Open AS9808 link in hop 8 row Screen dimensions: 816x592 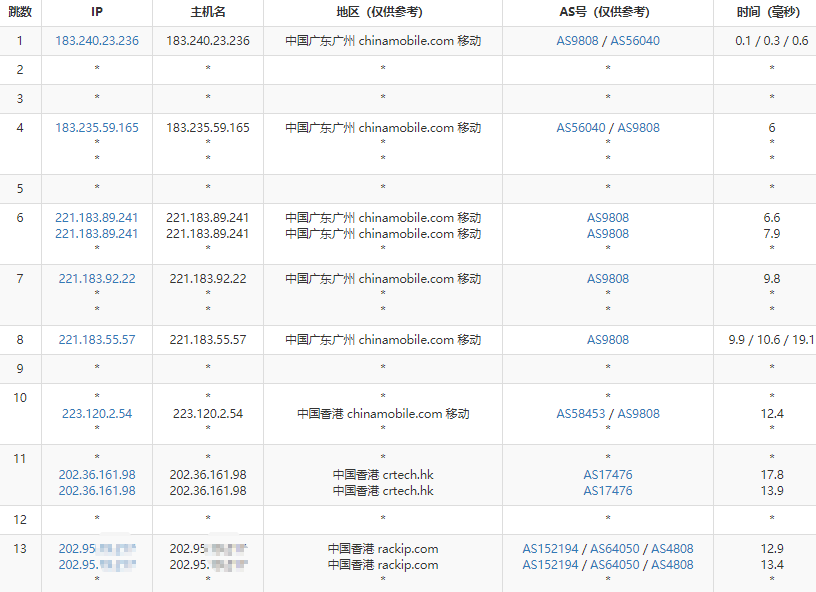608,339
